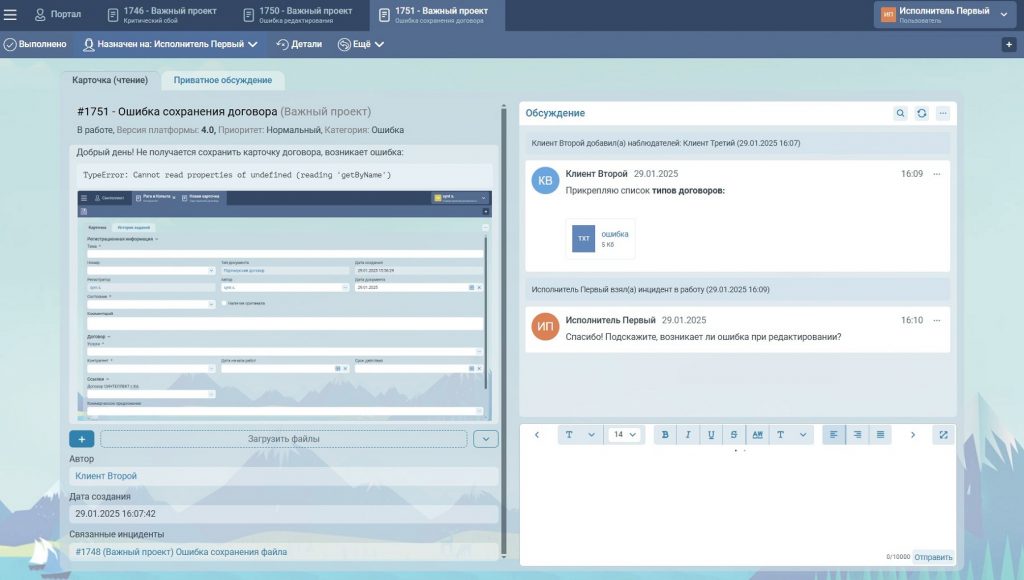This screenshot has width=1024, height=580.
Task: Apply italic formatting in the editor
Action: coord(687,435)
